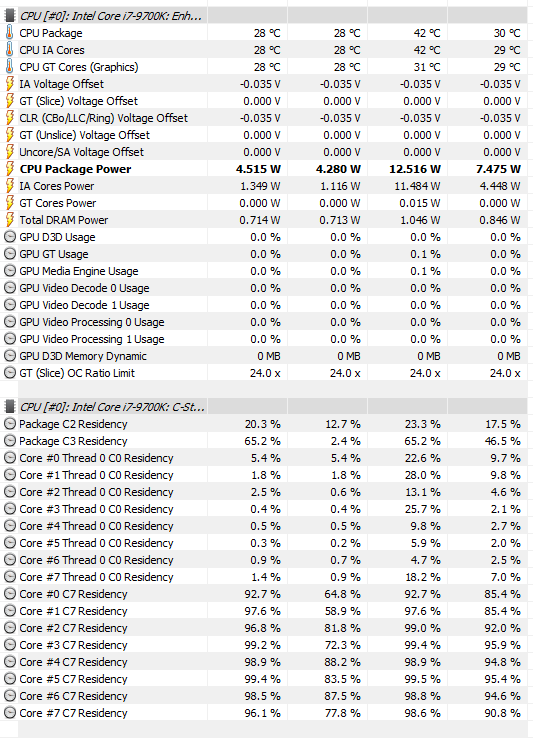Click the thermometer icon next to CPU IA Cores

[x=9, y=50]
